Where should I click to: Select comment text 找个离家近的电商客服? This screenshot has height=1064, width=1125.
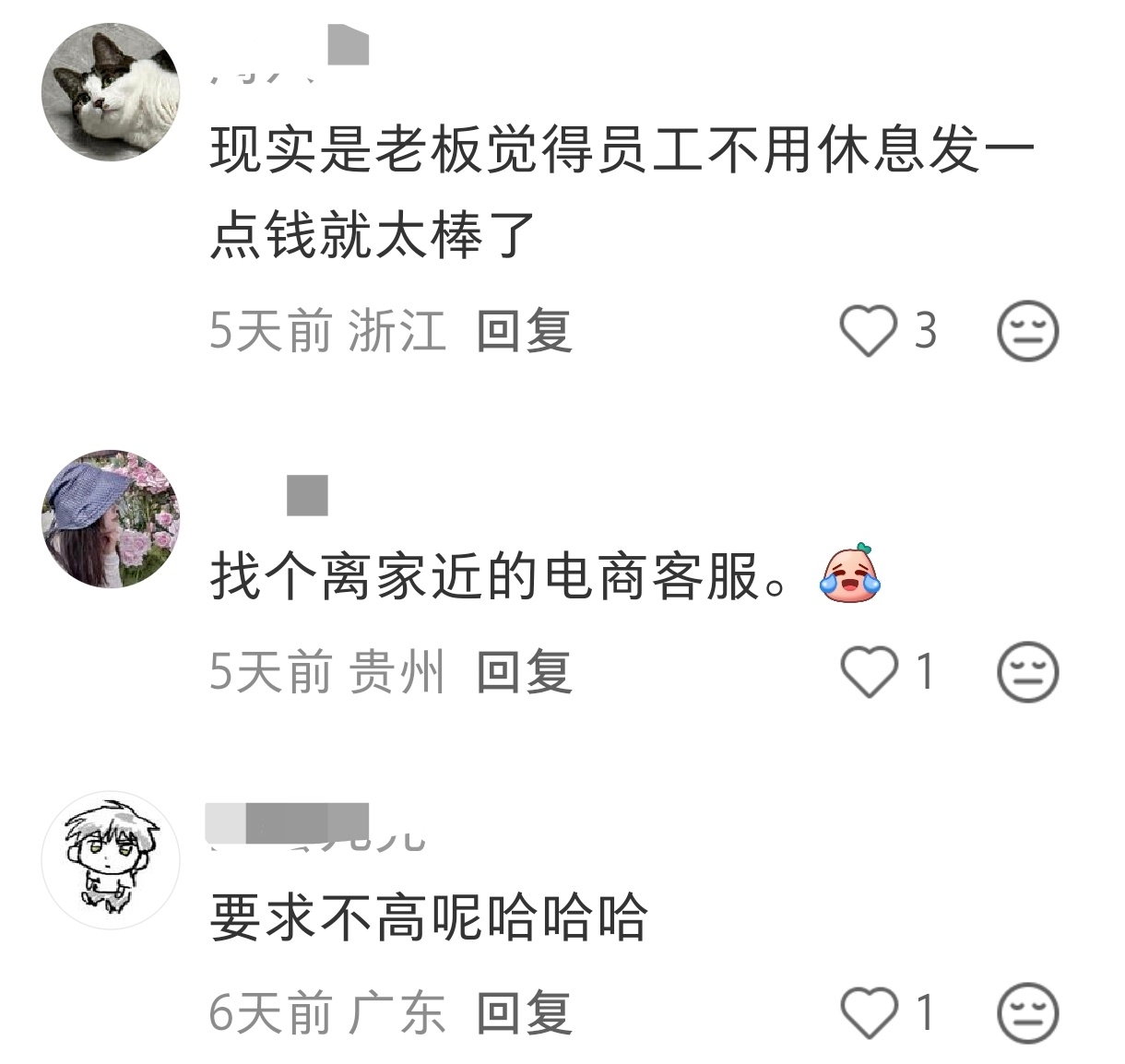tap(498, 576)
